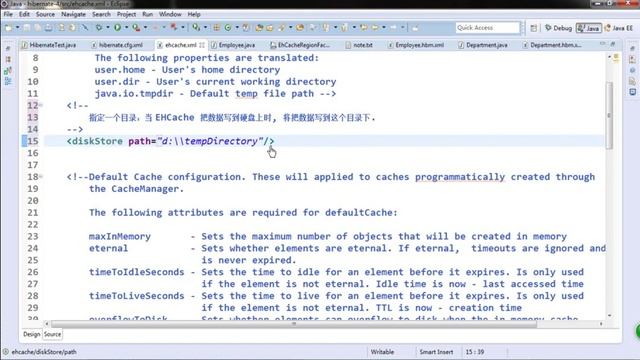Click the horizontal scrollbar thumb in editor
This screenshot has height=360, width=640.
293,324
